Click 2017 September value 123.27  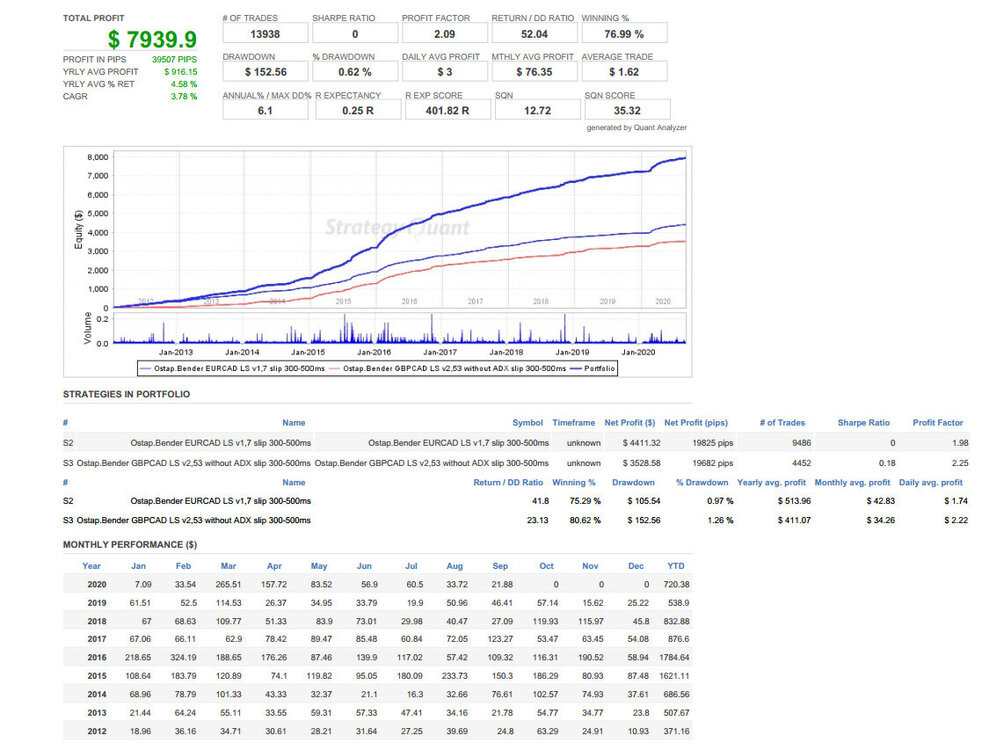[x=500, y=639]
